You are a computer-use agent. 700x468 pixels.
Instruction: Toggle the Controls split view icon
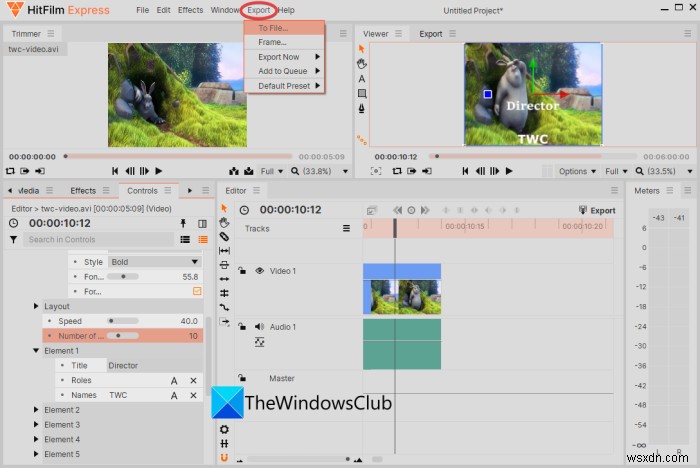pos(202,223)
